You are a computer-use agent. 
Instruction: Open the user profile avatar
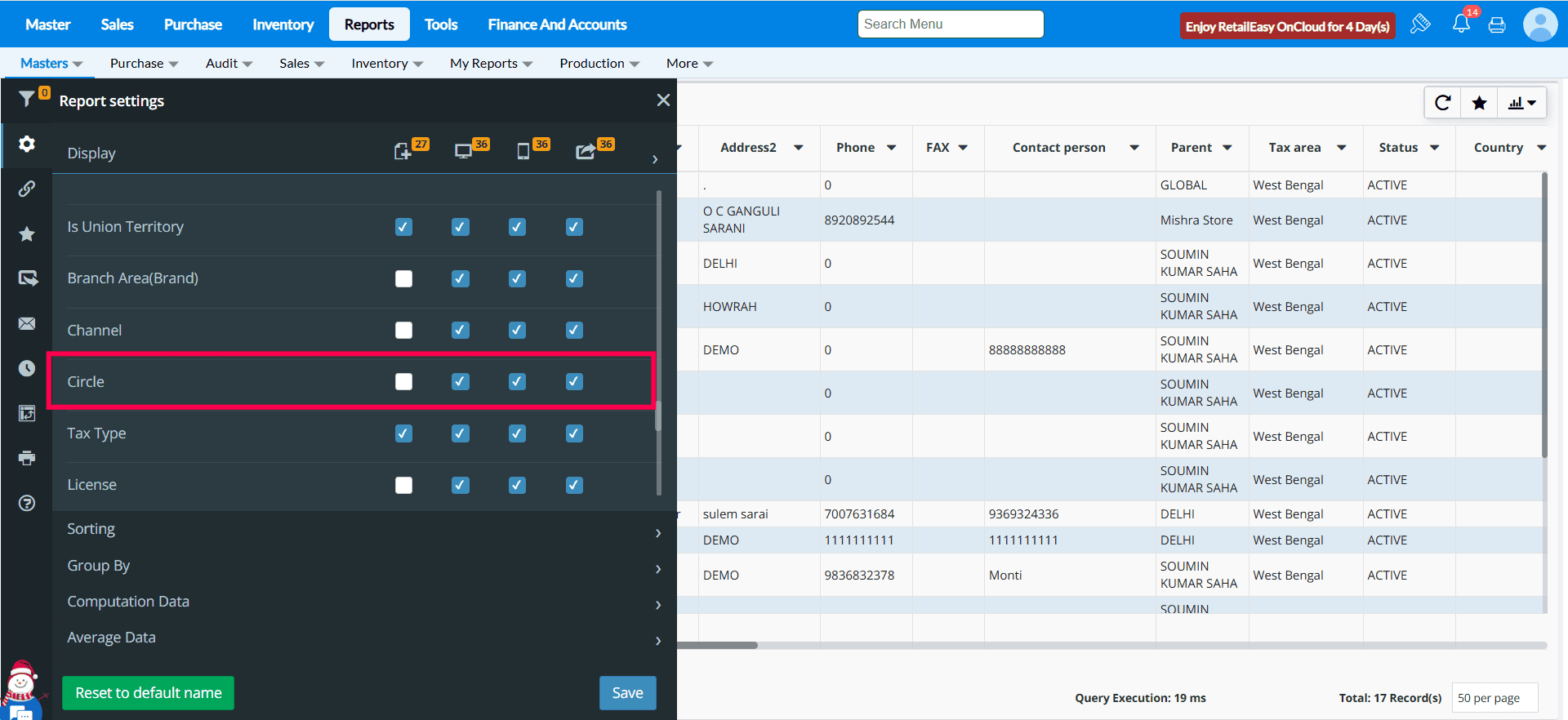(1540, 24)
